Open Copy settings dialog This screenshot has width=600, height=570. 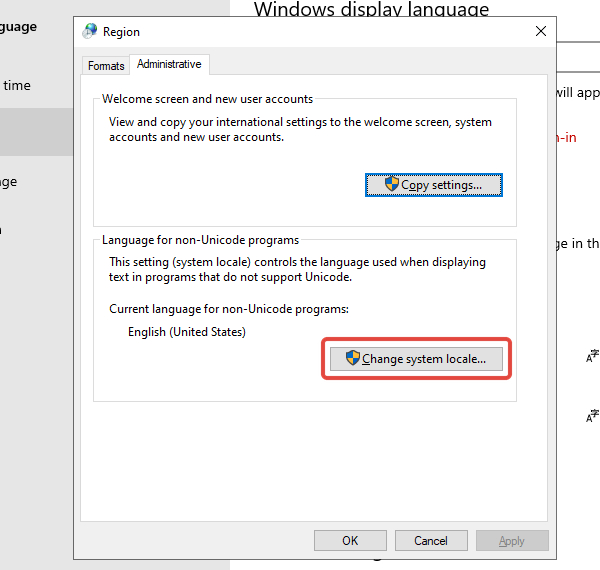434,185
